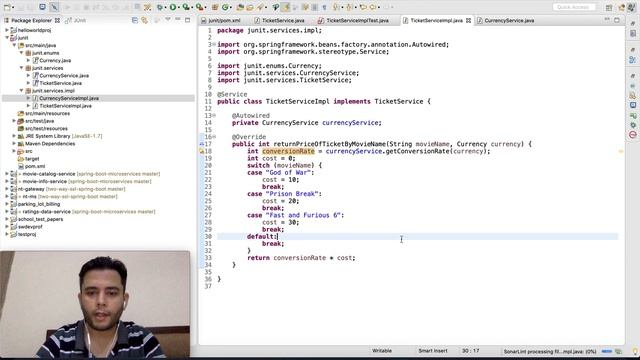This screenshot has width=640, height=360.
Task: Switch to rightmost perspective icon in toolbar
Action: pos(632,7)
